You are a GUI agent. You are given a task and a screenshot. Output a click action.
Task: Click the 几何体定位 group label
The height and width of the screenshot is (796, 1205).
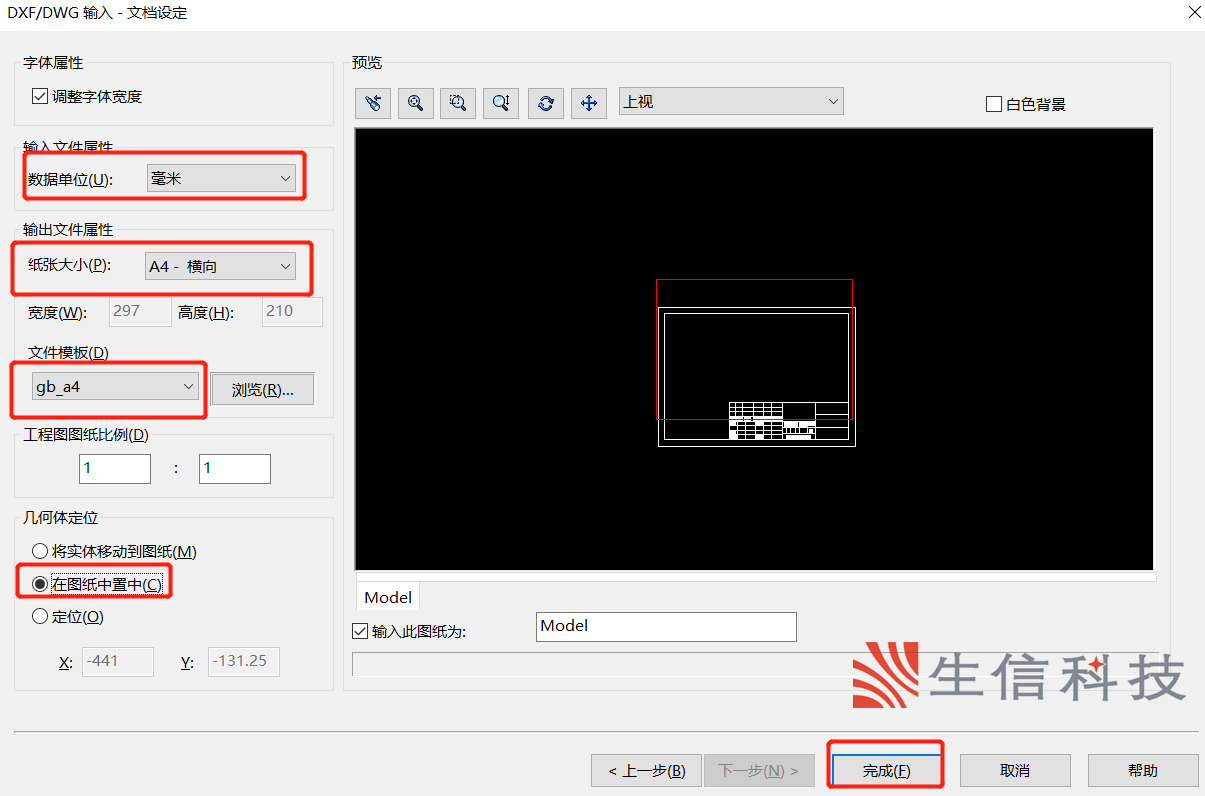pos(61,518)
